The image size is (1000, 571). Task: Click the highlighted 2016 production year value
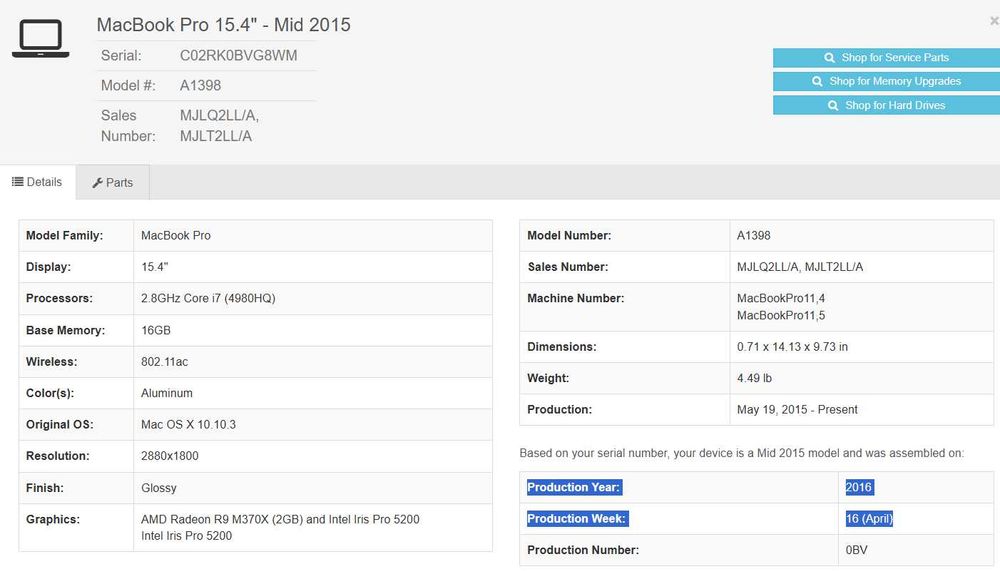(x=858, y=487)
